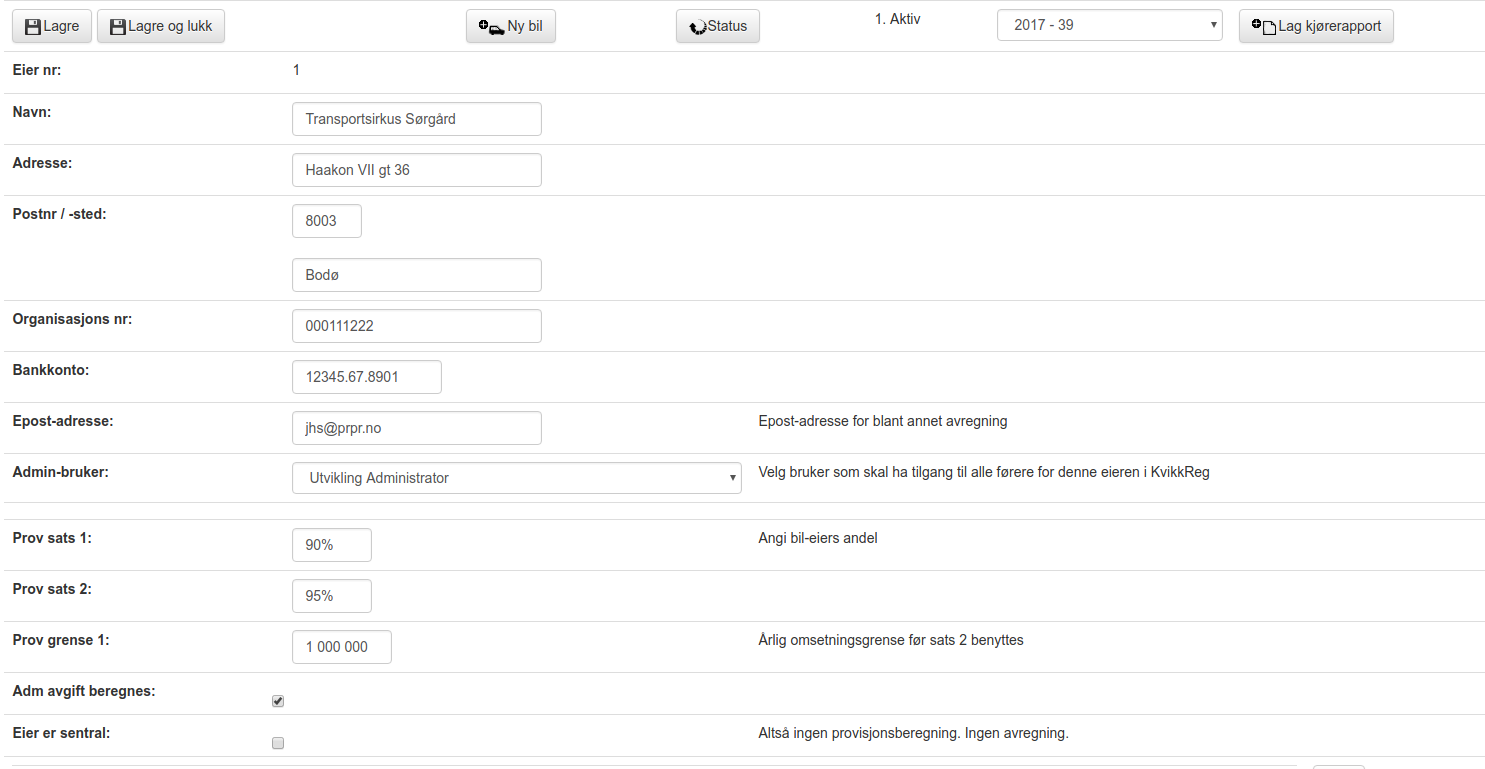Click the 'Organisasjons nr:' label
The height and width of the screenshot is (769, 1485).
(72, 319)
